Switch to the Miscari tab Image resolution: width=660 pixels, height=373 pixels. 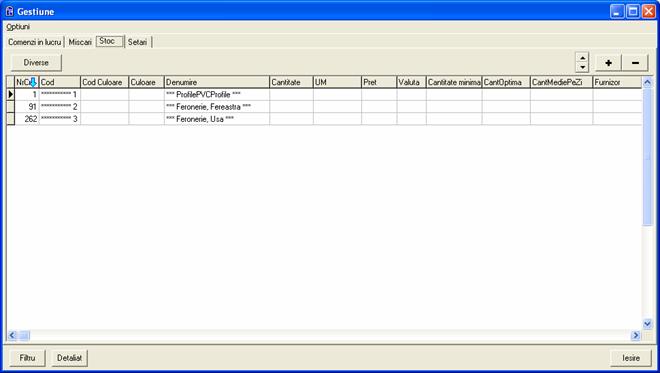[80, 42]
